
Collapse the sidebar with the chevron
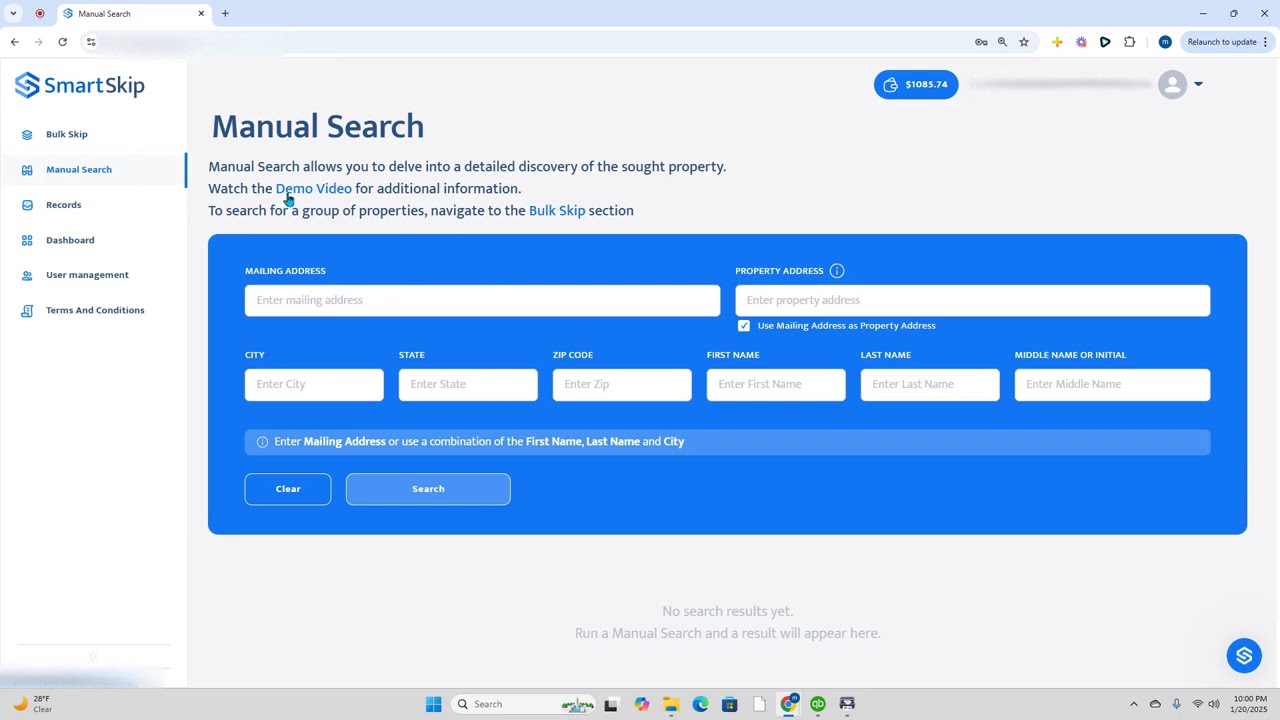click(93, 657)
